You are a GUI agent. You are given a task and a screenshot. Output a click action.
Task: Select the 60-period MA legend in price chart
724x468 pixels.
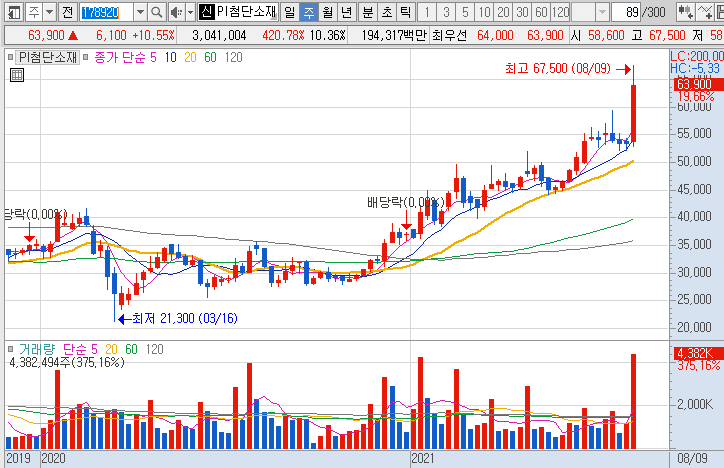pyautogui.click(x=210, y=57)
